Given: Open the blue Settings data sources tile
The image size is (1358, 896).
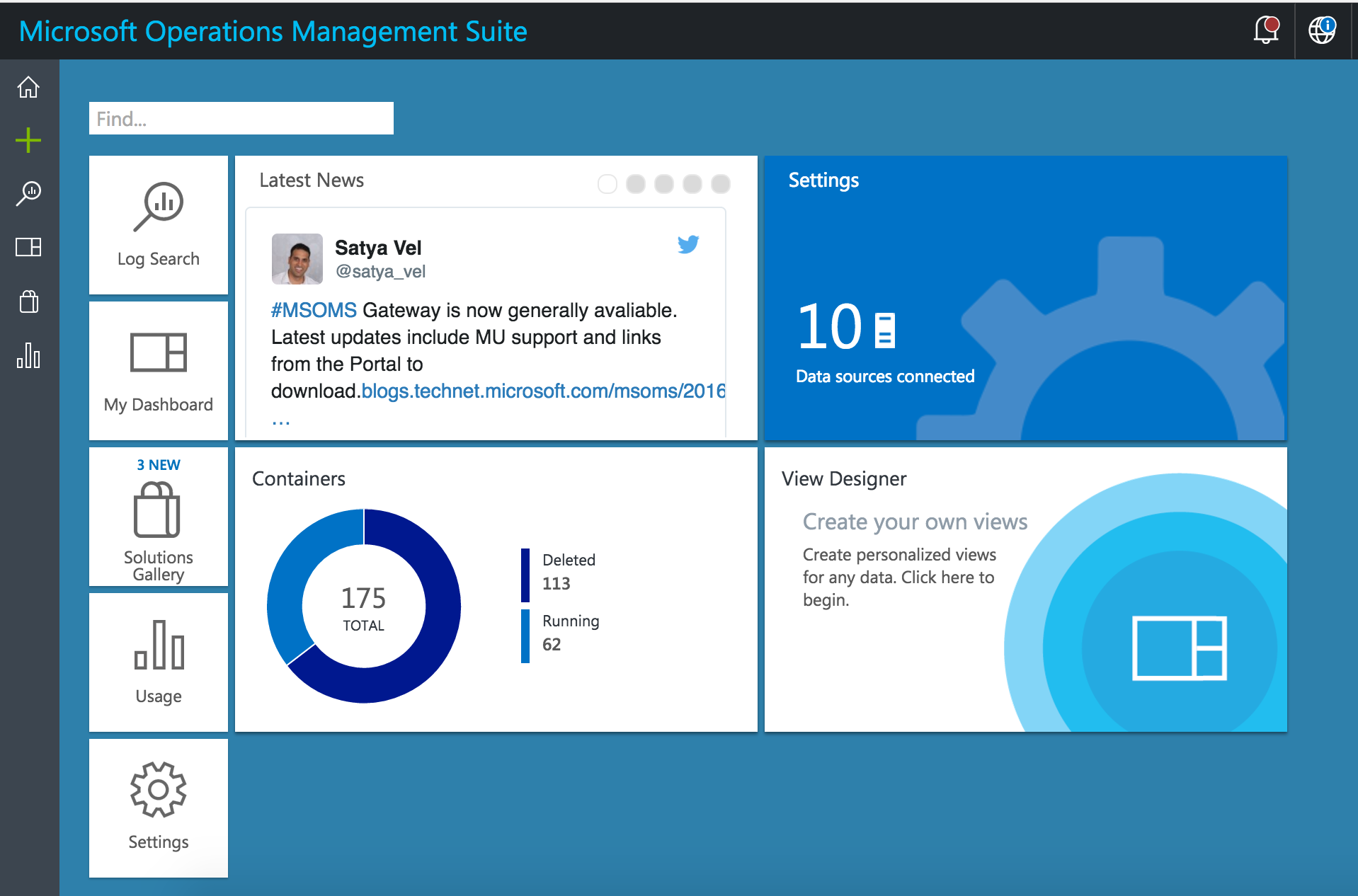Looking at the screenshot, I should (1025, 298).
